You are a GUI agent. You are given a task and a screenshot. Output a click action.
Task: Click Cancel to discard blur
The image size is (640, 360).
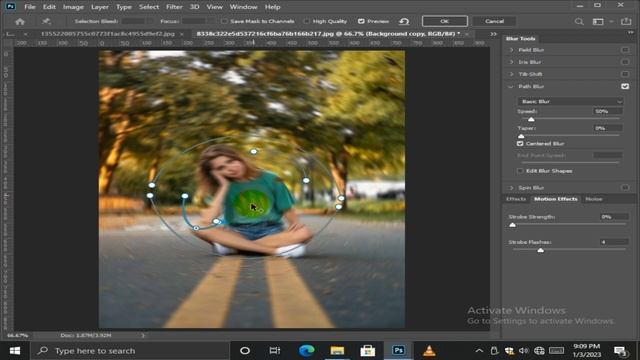(494, 21)
